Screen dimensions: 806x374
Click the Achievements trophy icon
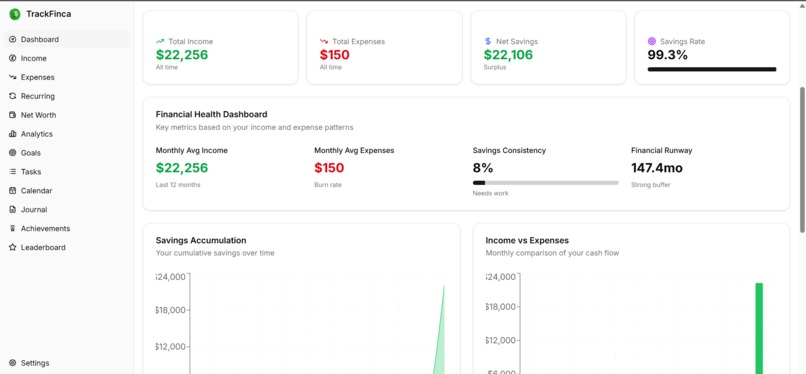(13, 229)
